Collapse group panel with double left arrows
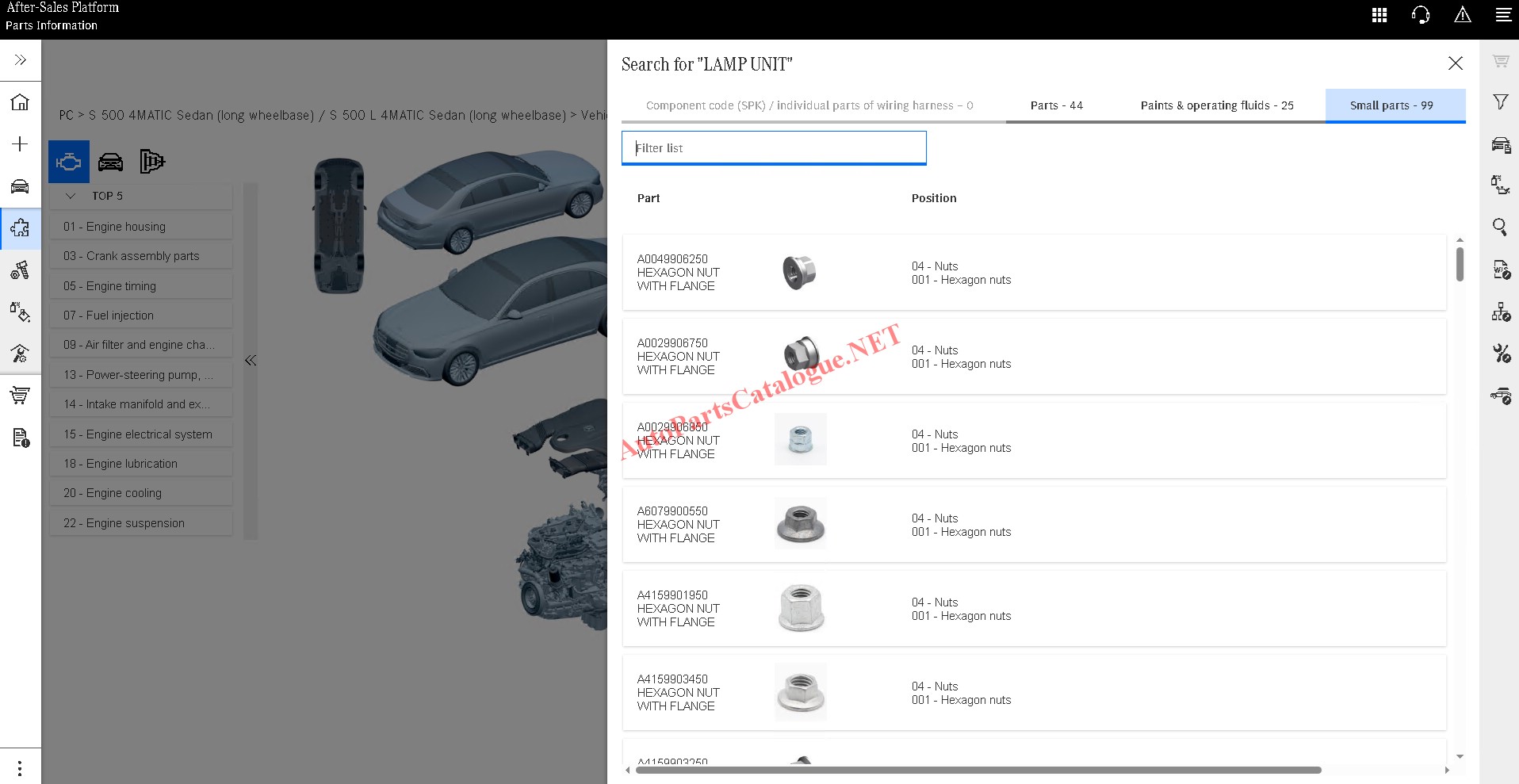Screen dimensions: 1519x784 coord(251,361)
